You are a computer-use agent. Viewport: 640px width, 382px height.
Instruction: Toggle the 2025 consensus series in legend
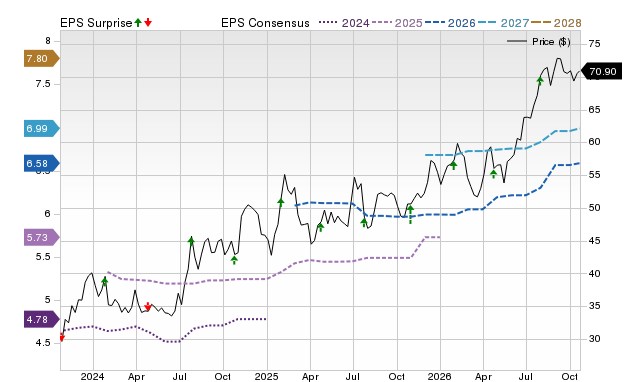click(397, 23)
